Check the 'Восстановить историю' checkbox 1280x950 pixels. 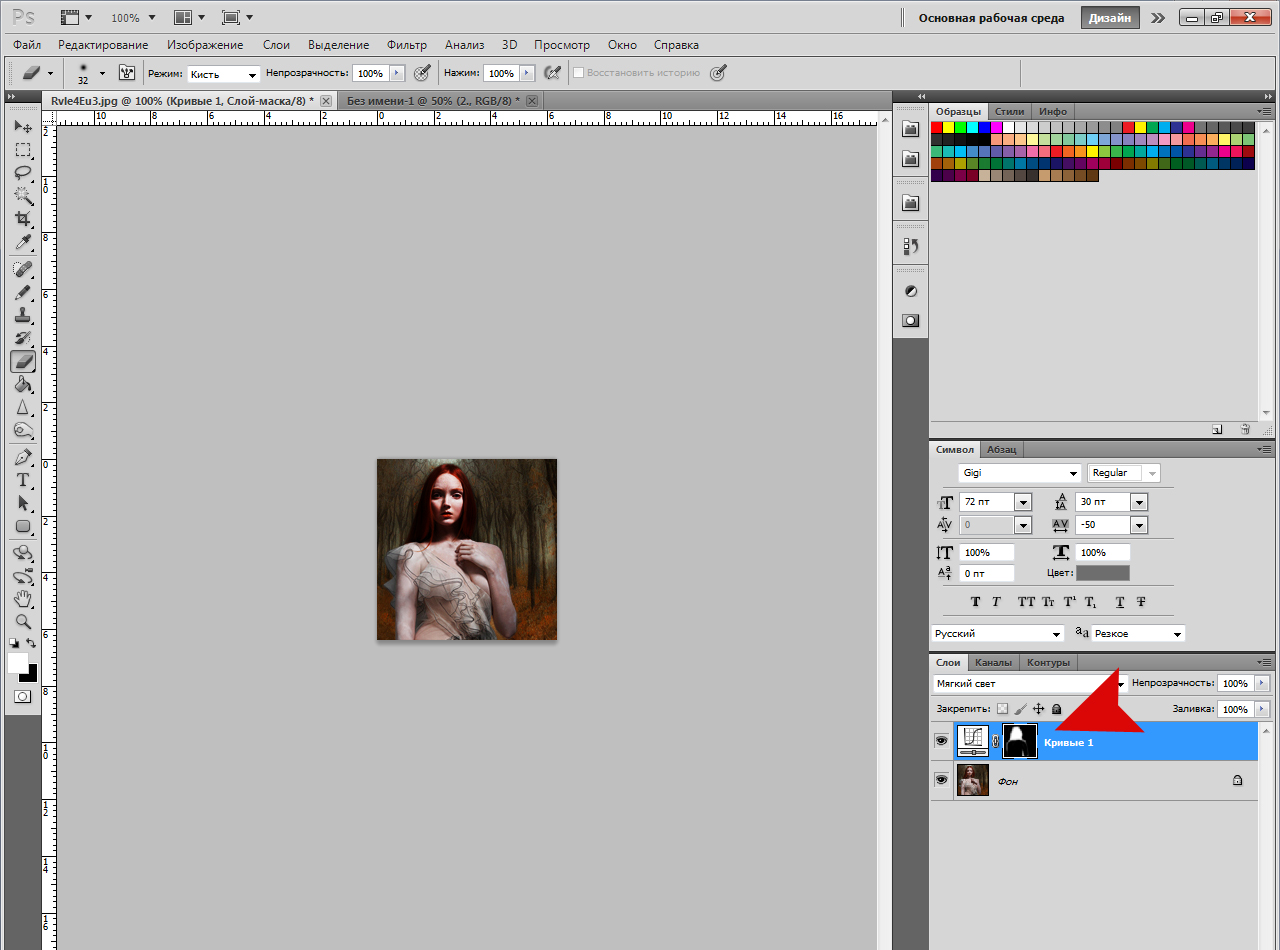point(578,73)
